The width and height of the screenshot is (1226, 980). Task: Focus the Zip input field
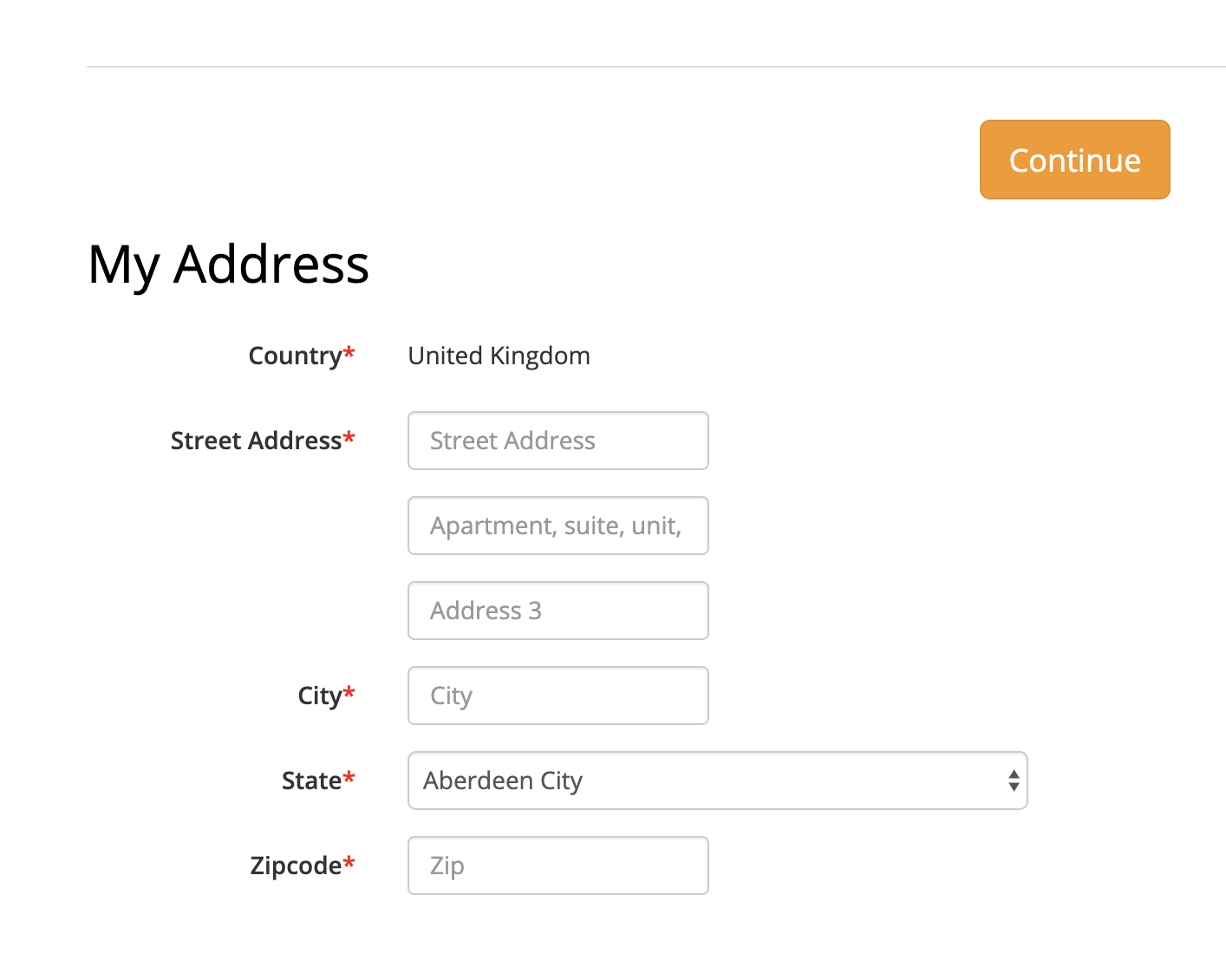tap(558, 866)
